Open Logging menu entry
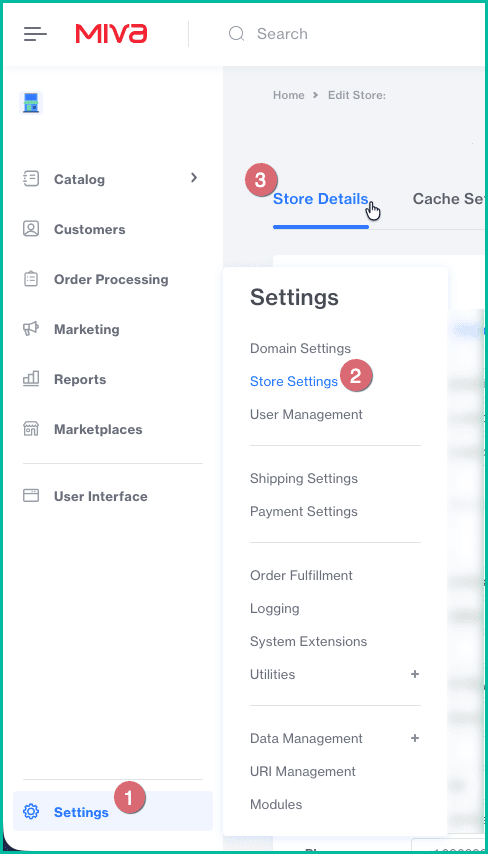Viewport: 488px width, 854px height. 274,608
